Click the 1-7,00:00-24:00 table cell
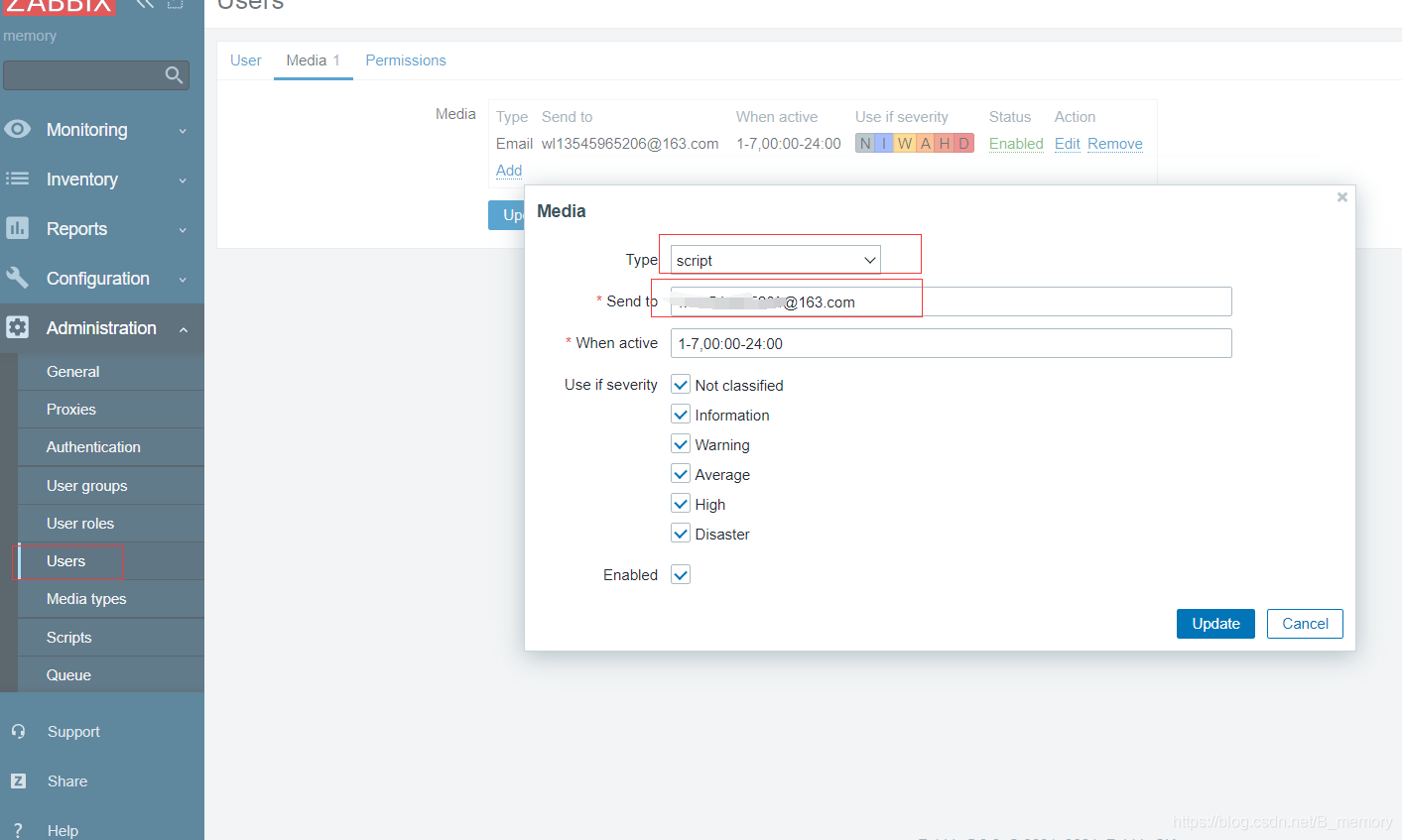Image resolution: width=1402 pixels, height=840 pixels. point(789,144)
